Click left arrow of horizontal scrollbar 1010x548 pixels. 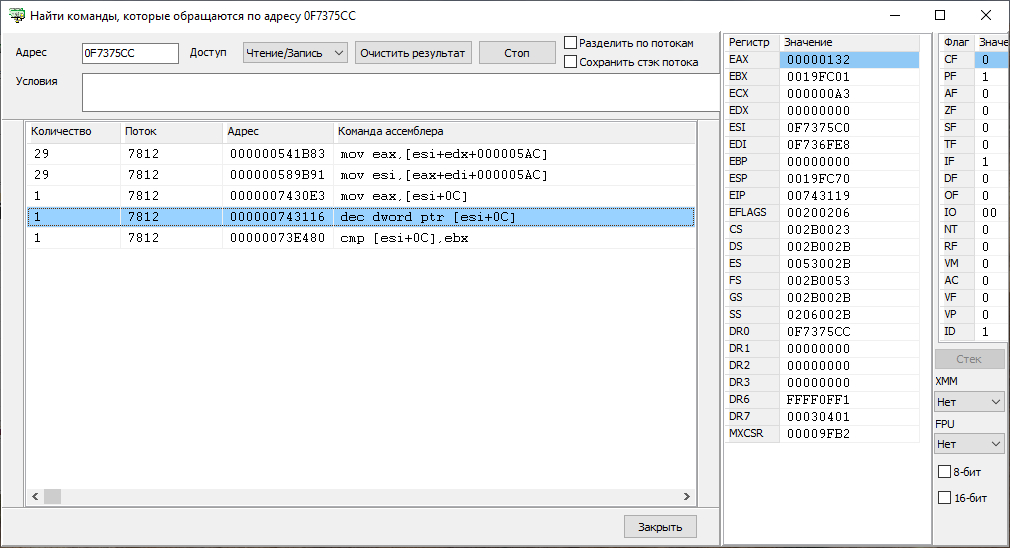click(x=35, y=496)
